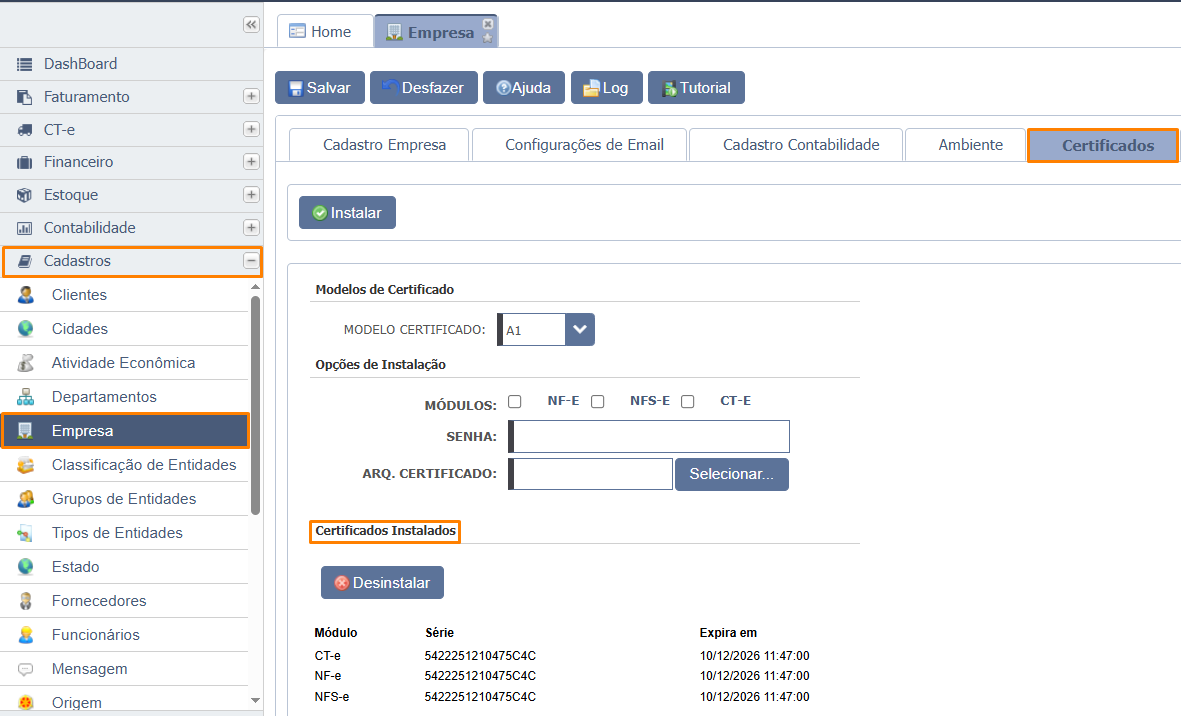1181x716 pixels.
Task: Click the DashBoard list icon
Action: pyautogui.click(x=25, y=65)
